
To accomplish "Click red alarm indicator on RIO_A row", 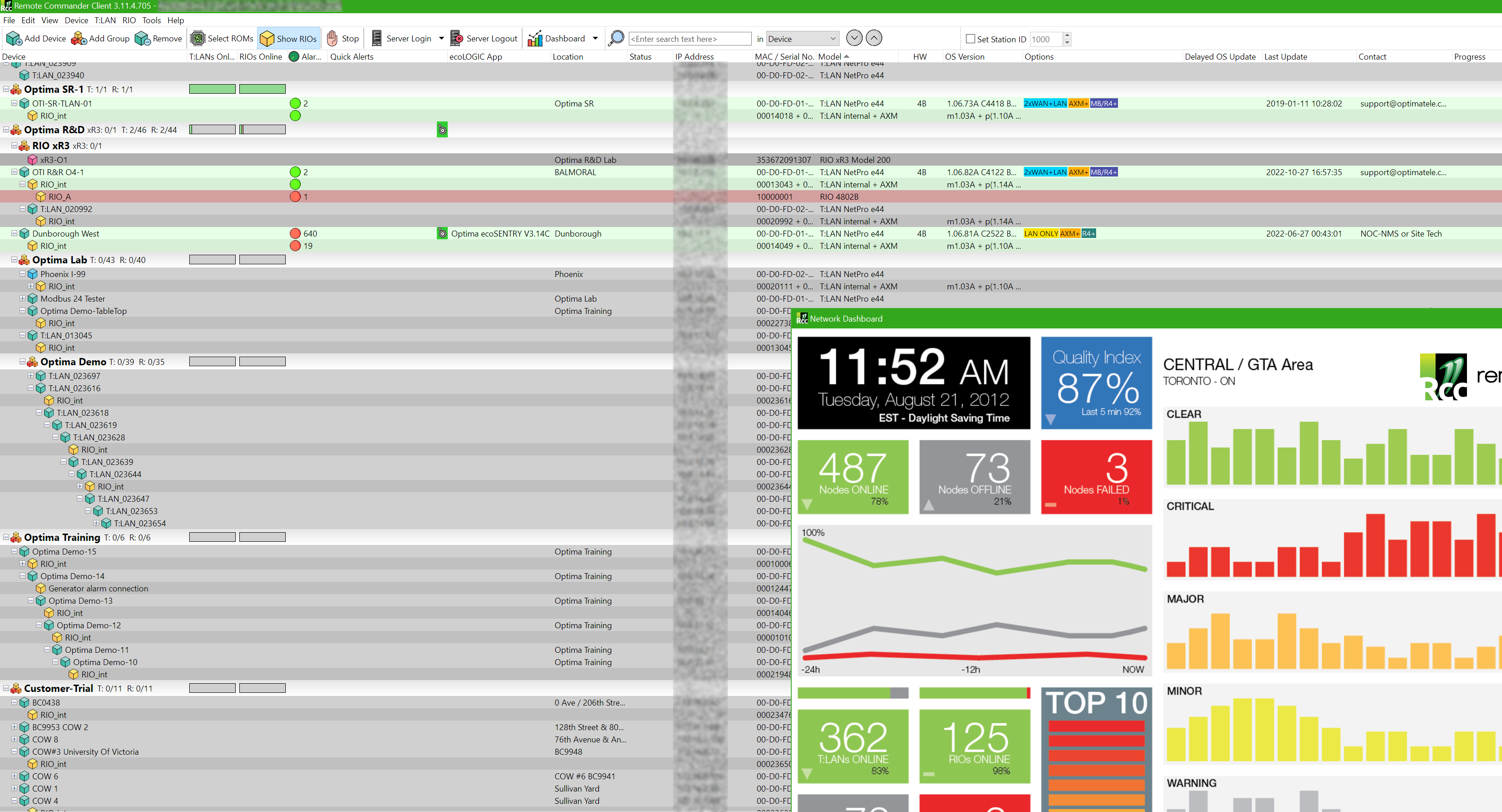I will tap(295, 197).
